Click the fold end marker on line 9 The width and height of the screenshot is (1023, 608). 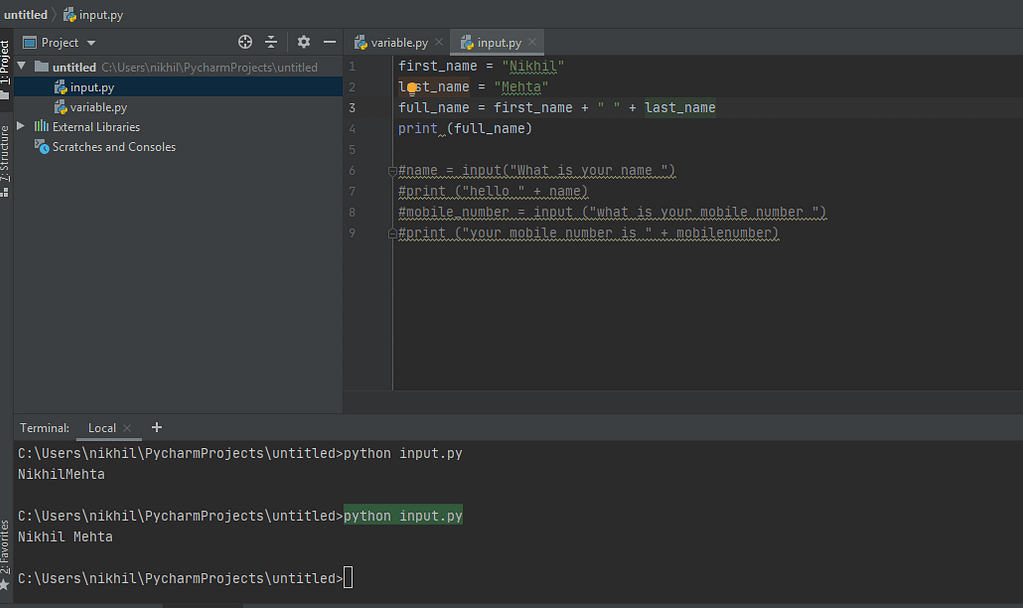click(392, 234)
